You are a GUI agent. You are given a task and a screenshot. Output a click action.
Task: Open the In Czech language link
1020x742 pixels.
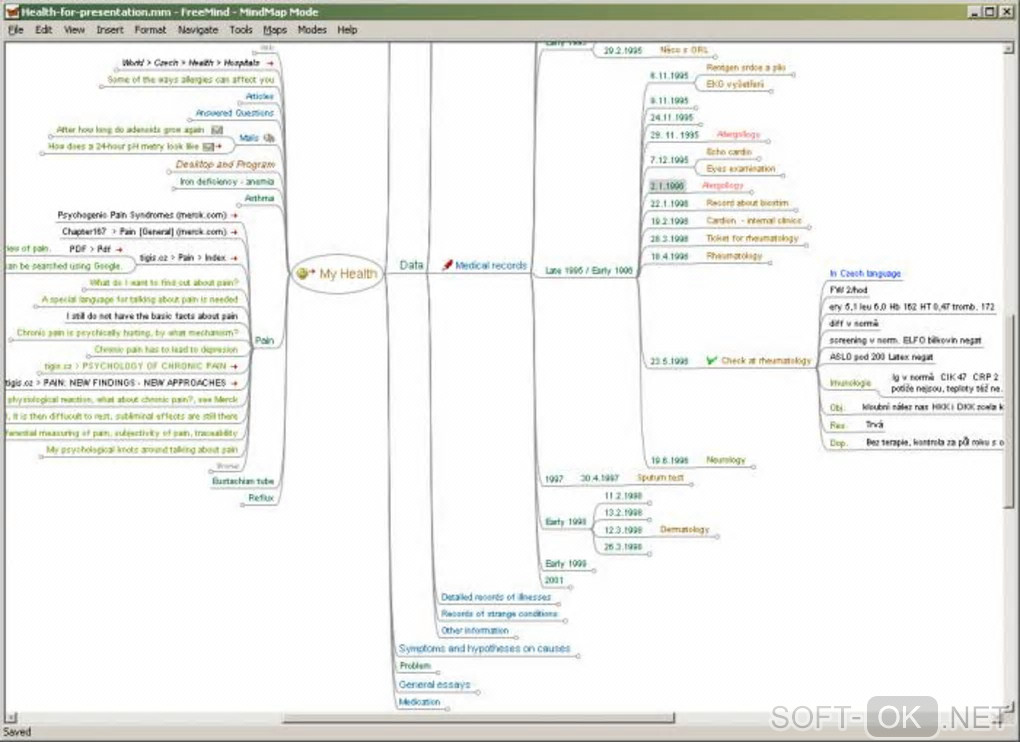[865, 274]
